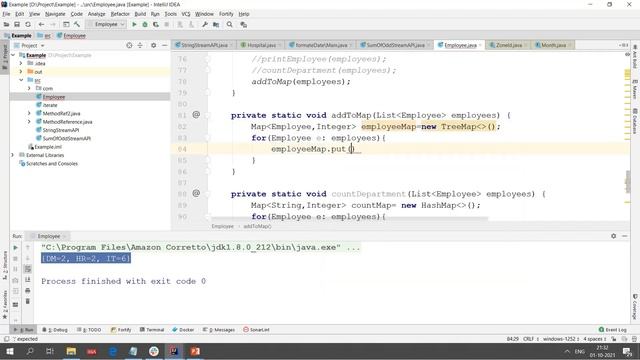Click the green Run button in toolbar
This screenshot has height=360, width=640.
[134, 24]
